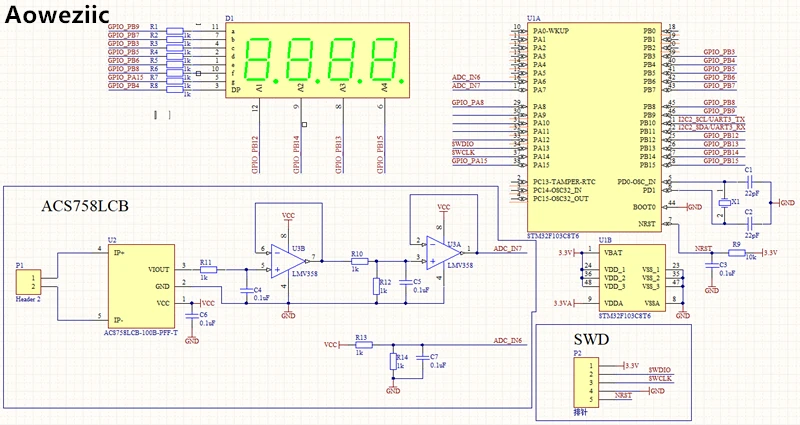
Task: Select capacitor C4 0.1uF symbol
Action: click(x=246, y=290)
